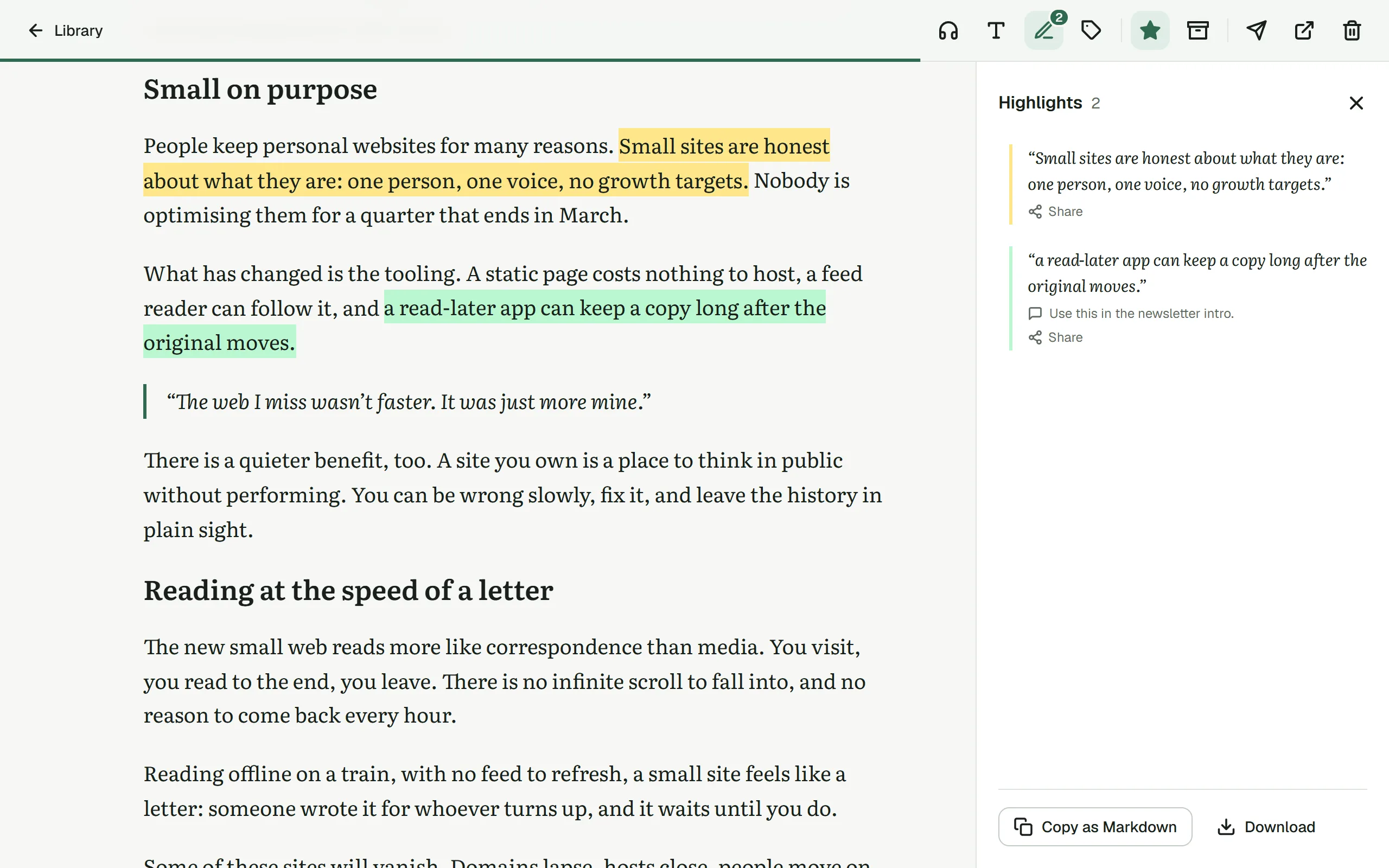Click the 'Small on purpose' heading
This screenshot has height=868, width=1389.
(x=260, y=89)
